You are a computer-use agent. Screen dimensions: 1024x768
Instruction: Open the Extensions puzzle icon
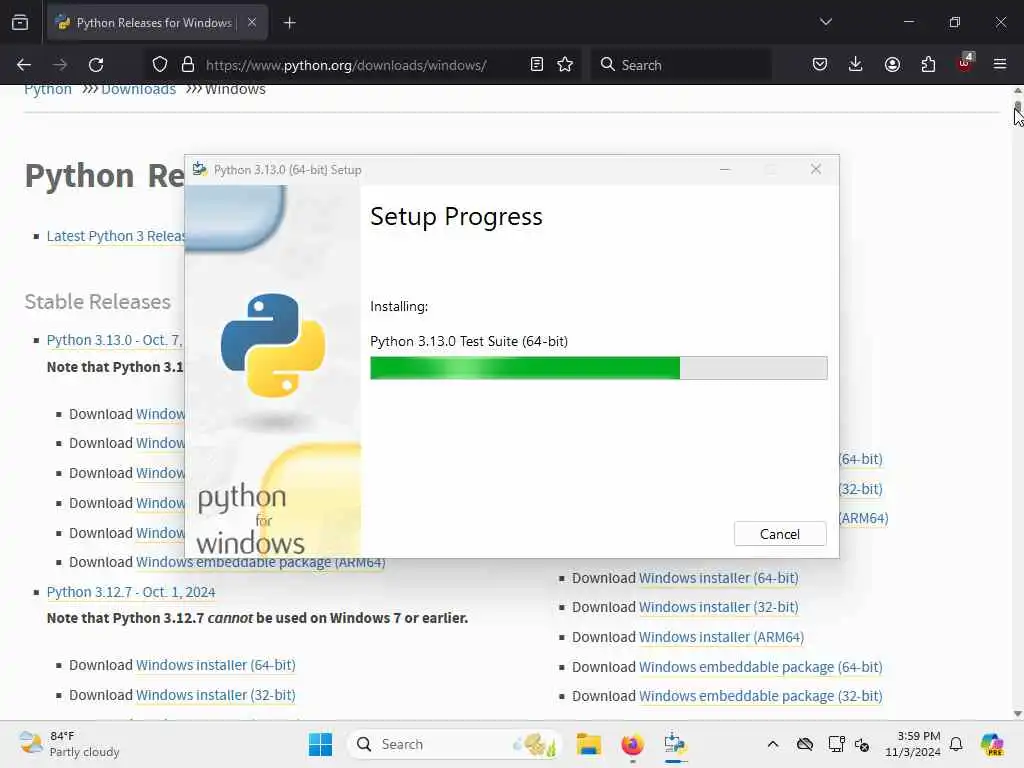coord(928,65)
